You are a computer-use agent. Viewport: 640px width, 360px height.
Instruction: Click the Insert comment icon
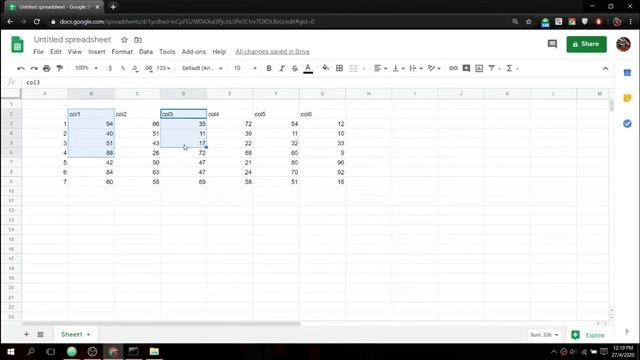(466, 69)
